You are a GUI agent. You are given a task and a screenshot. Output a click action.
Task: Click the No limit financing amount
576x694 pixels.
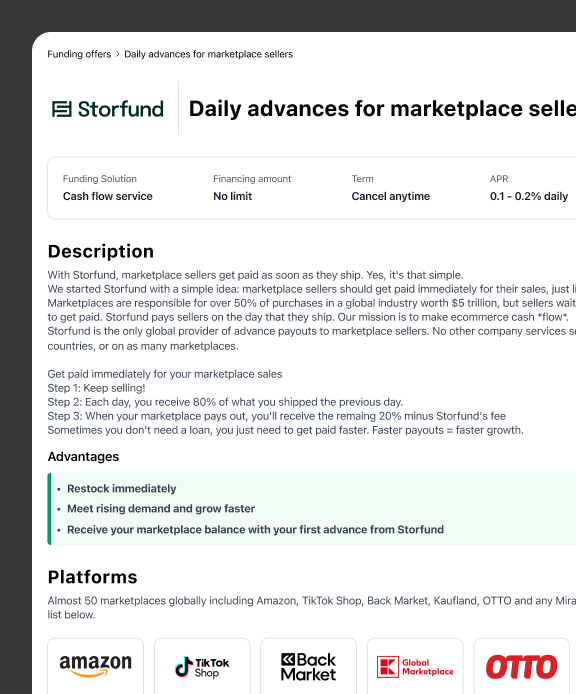pyautogui.click(x=232, y=196)
